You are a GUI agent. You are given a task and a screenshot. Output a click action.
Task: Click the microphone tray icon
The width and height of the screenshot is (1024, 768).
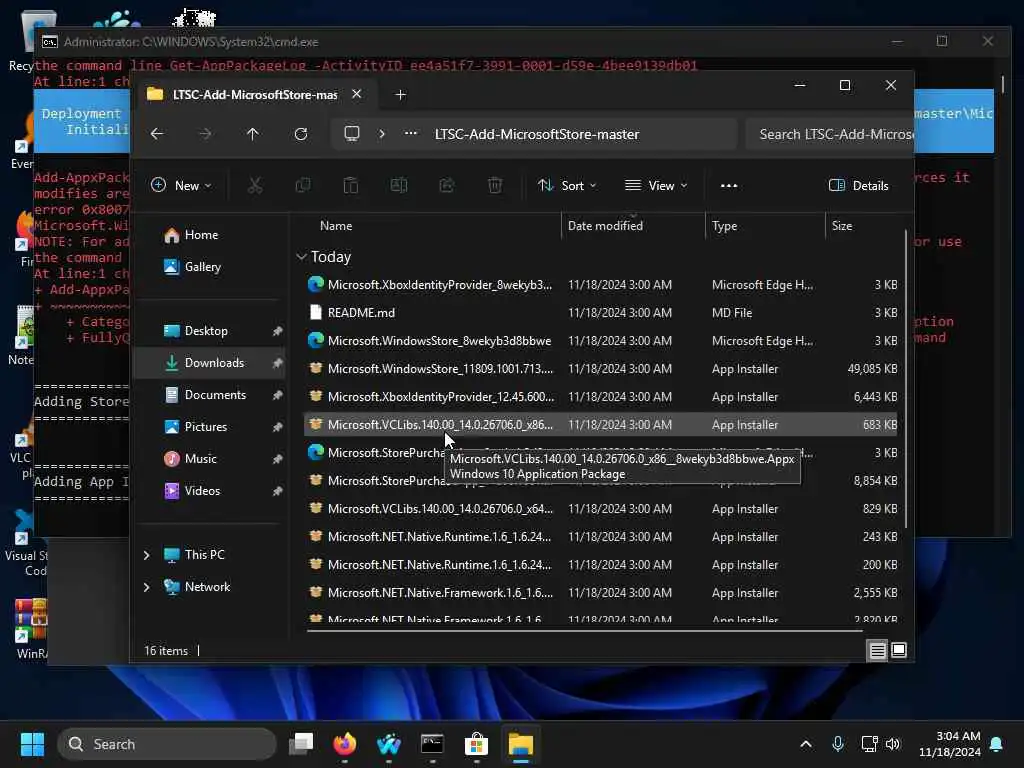click(x=838, y=744)
